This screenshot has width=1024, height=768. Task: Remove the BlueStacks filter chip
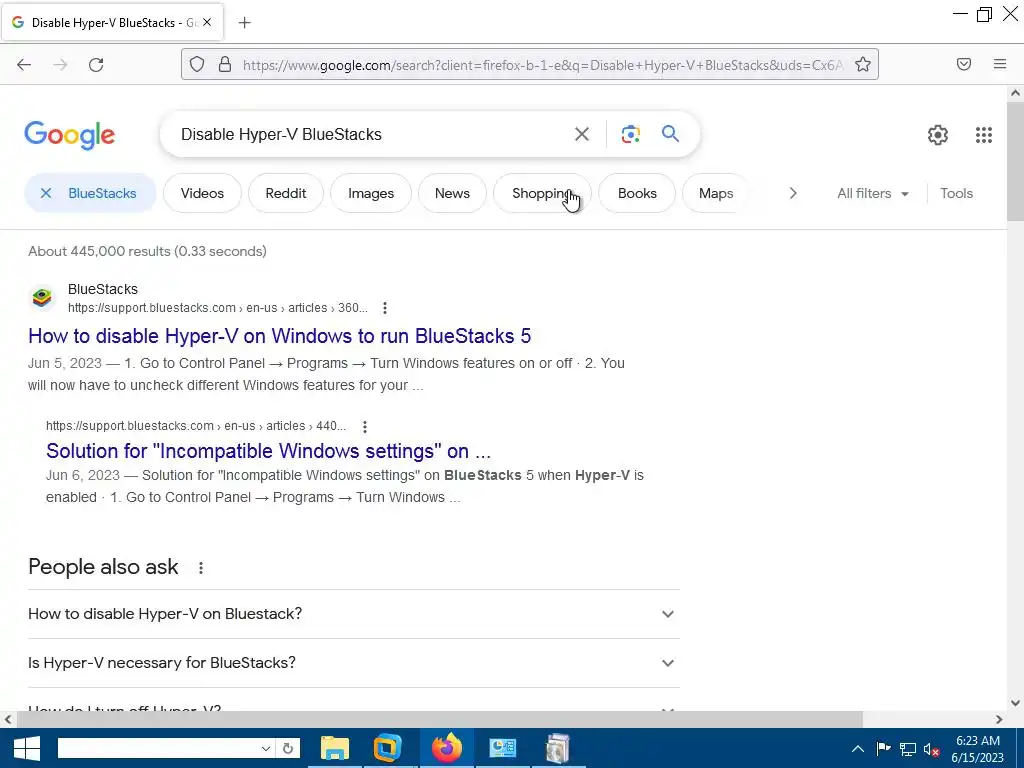tap(46, 193)
